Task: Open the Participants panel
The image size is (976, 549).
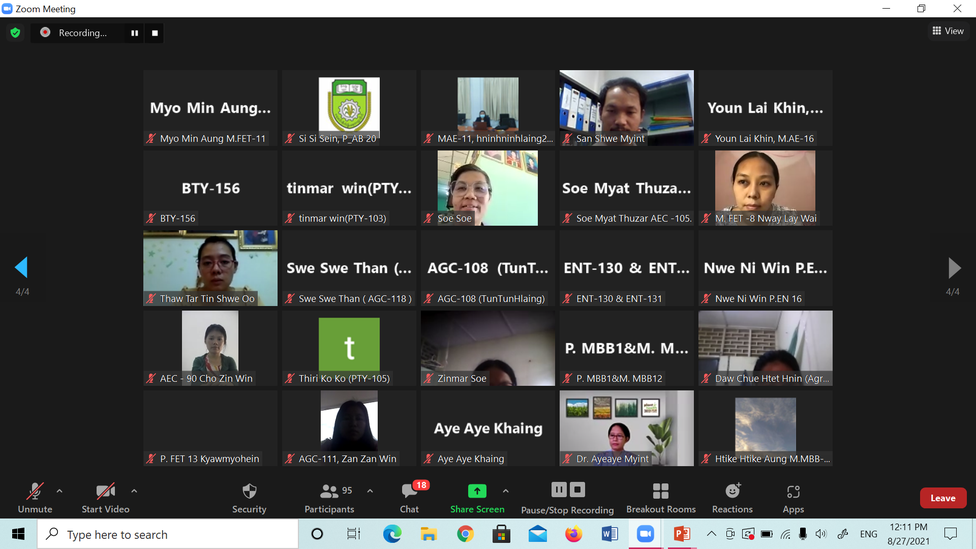Action: (x=329, y=497)
